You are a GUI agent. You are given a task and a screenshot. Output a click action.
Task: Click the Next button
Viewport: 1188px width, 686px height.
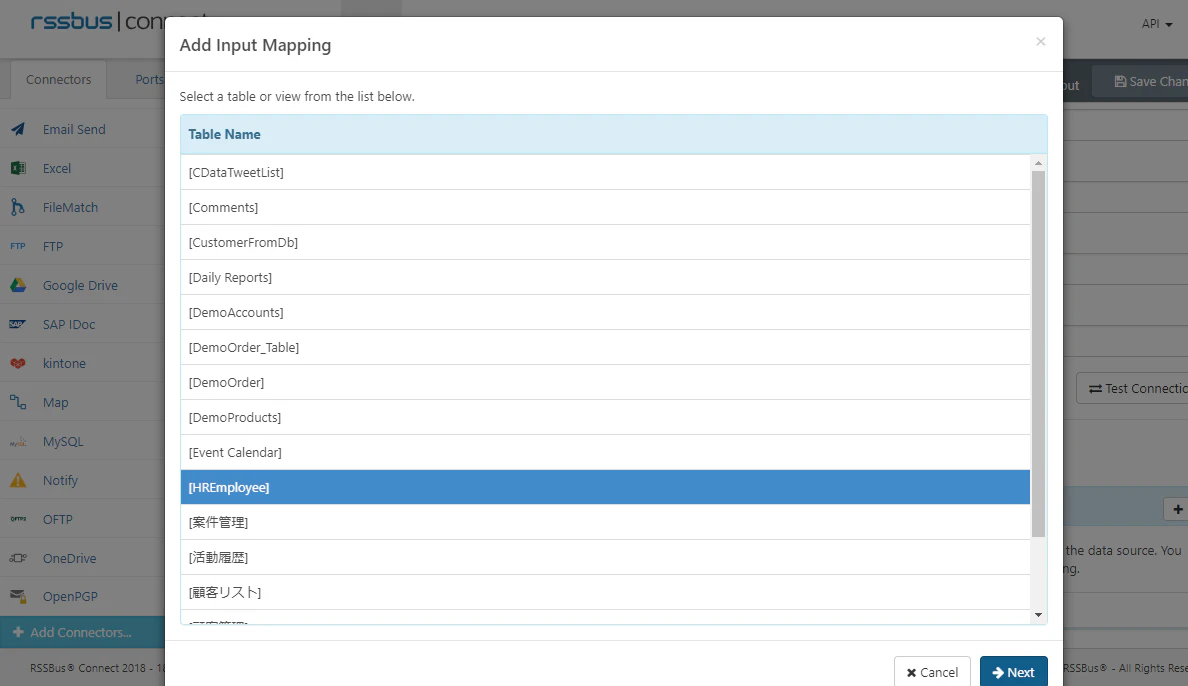coord(1014,672)
